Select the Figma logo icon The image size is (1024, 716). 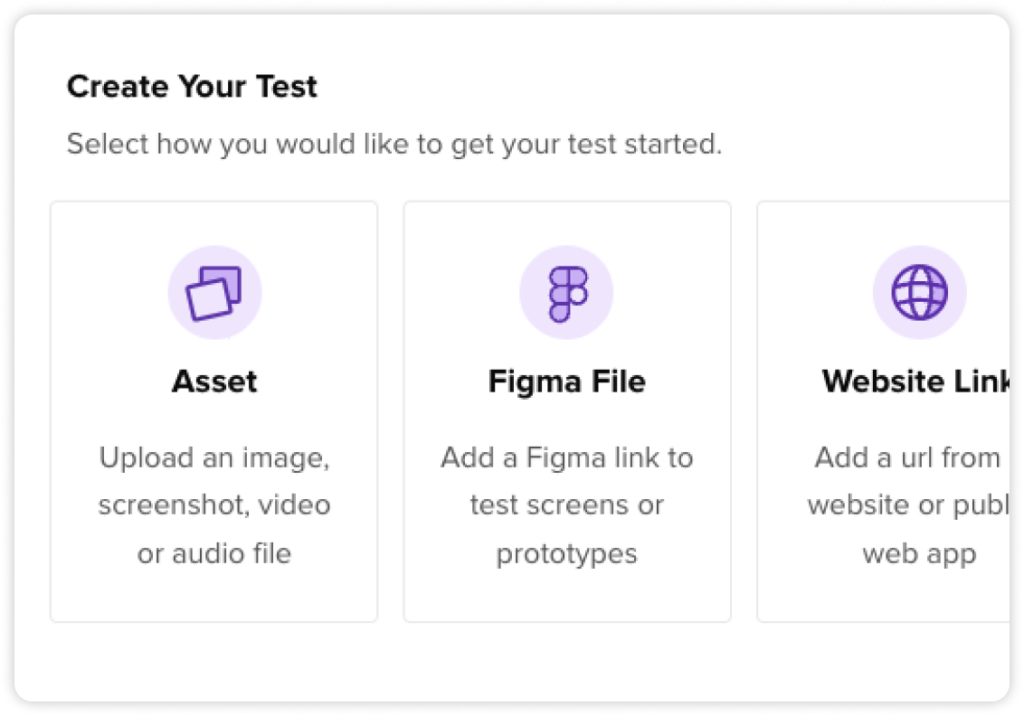tap(566, 291)
